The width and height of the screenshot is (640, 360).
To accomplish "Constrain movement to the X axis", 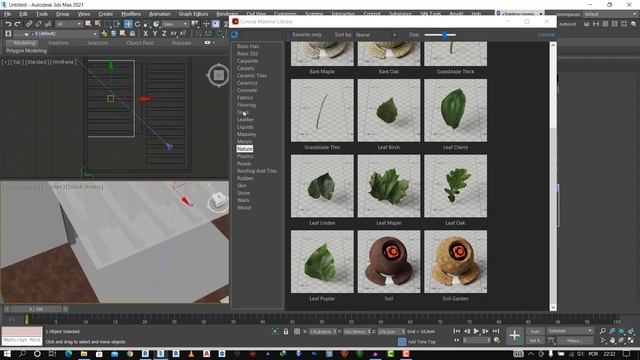I will (145, 33).
